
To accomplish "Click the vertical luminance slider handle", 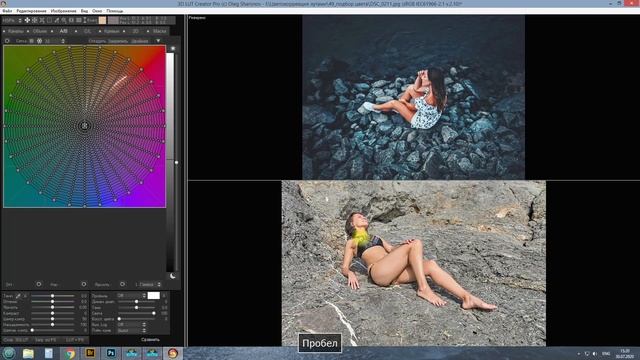I will (x=176, y=162).
